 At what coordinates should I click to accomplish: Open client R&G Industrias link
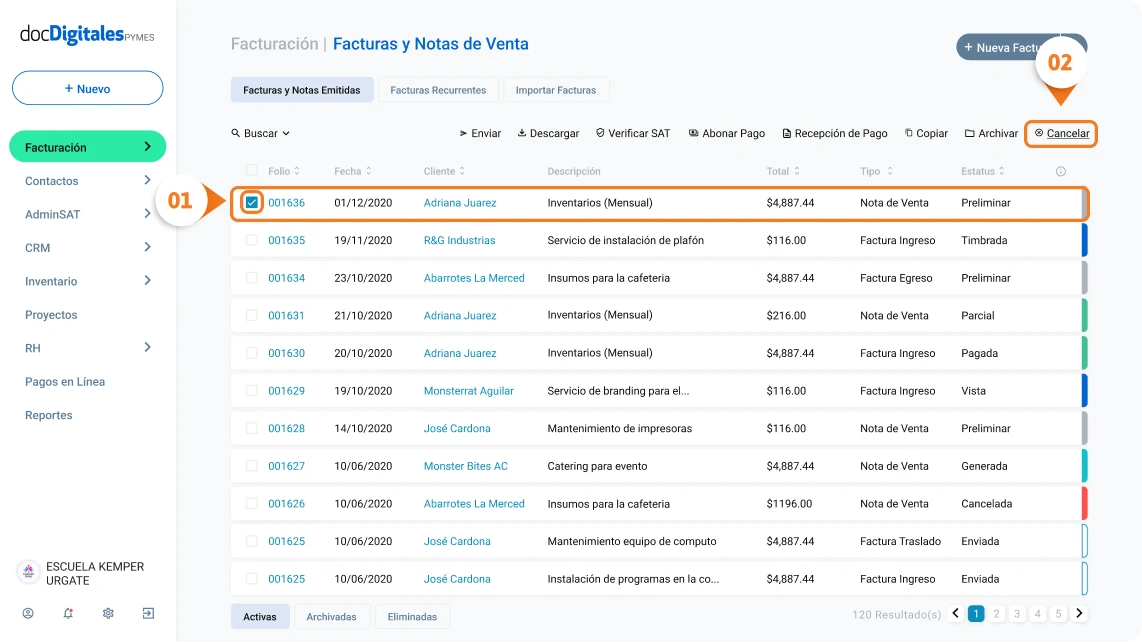click(x=460, y=240)
